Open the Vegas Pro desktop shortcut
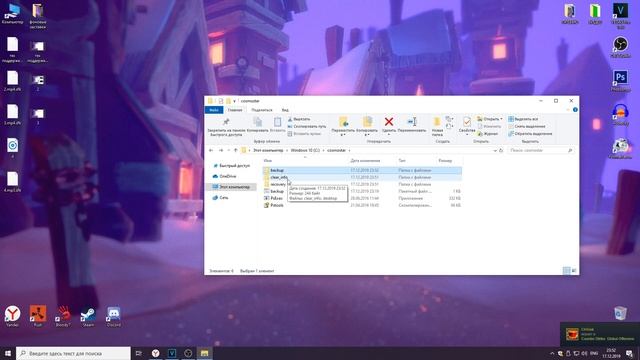 click(x=620, y=16)
